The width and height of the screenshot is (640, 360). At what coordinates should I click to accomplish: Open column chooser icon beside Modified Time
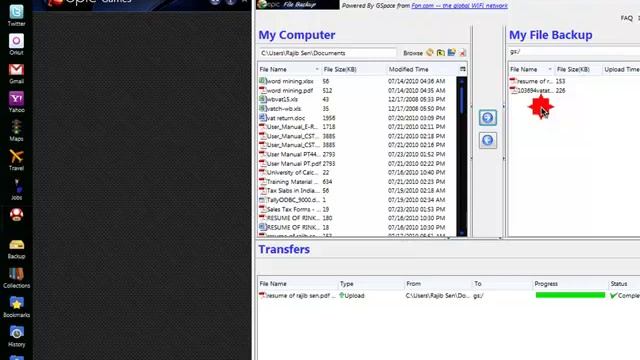click(462, 69)
